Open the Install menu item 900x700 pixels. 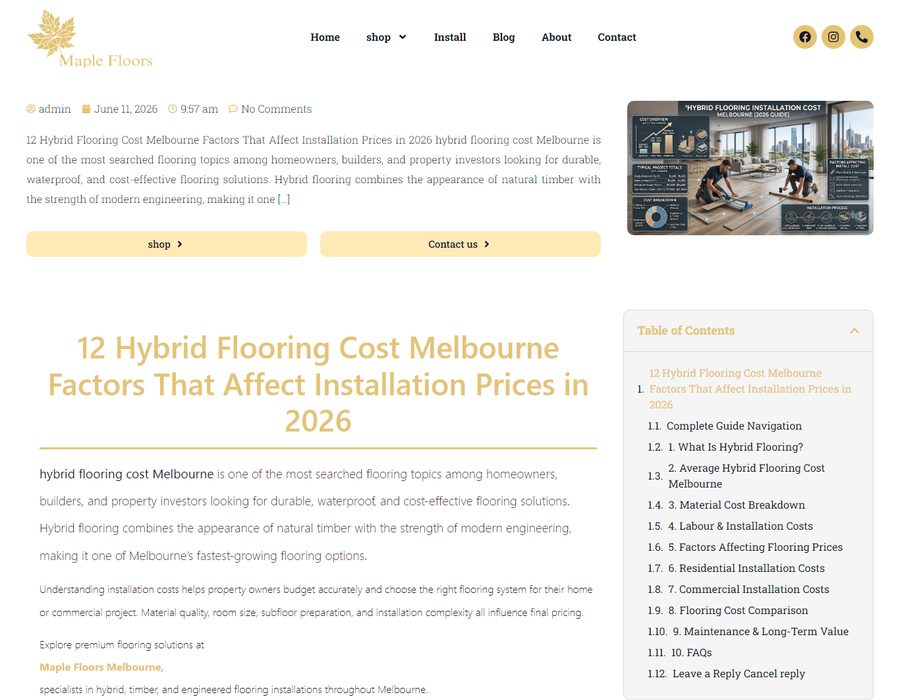450,37
